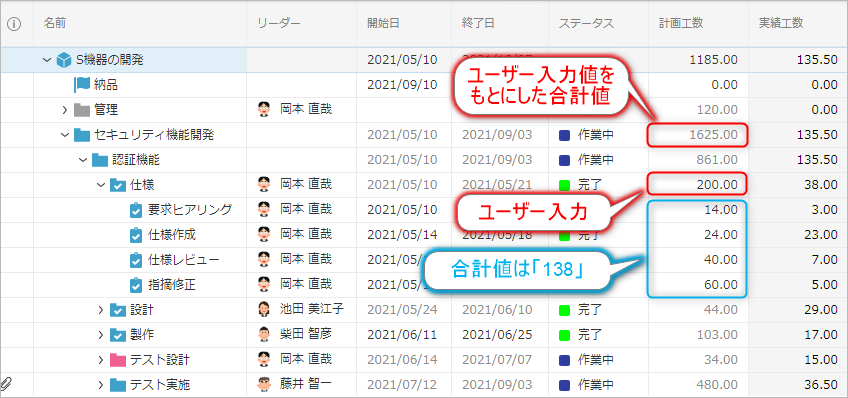The height and width of the screenshot is (398, 848).
Task: Click the gray 管理 folder icon
Action: 81,110
